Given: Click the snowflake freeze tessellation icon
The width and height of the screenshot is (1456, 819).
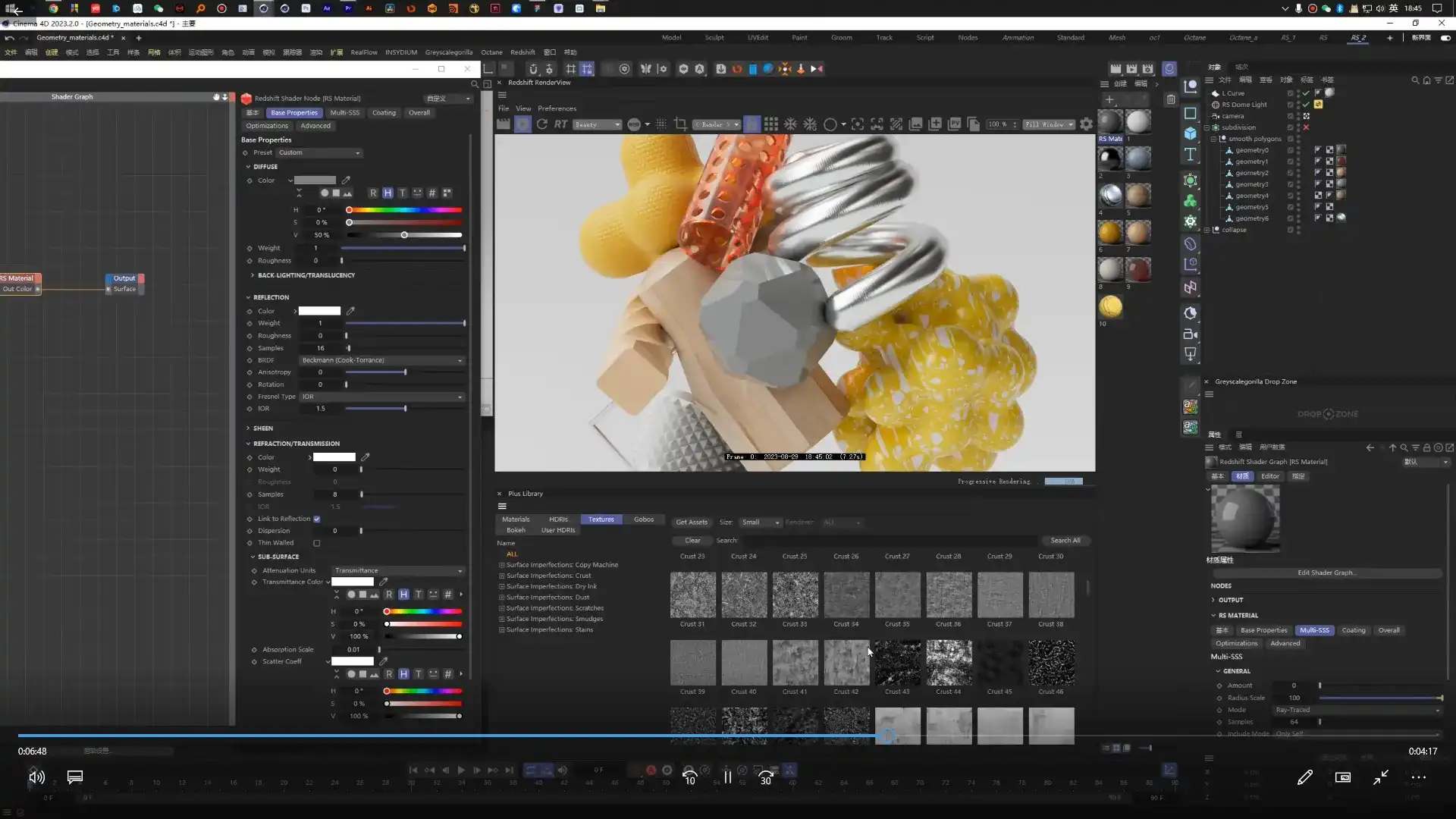Looking at the screenshot, I should coord(791,124).
